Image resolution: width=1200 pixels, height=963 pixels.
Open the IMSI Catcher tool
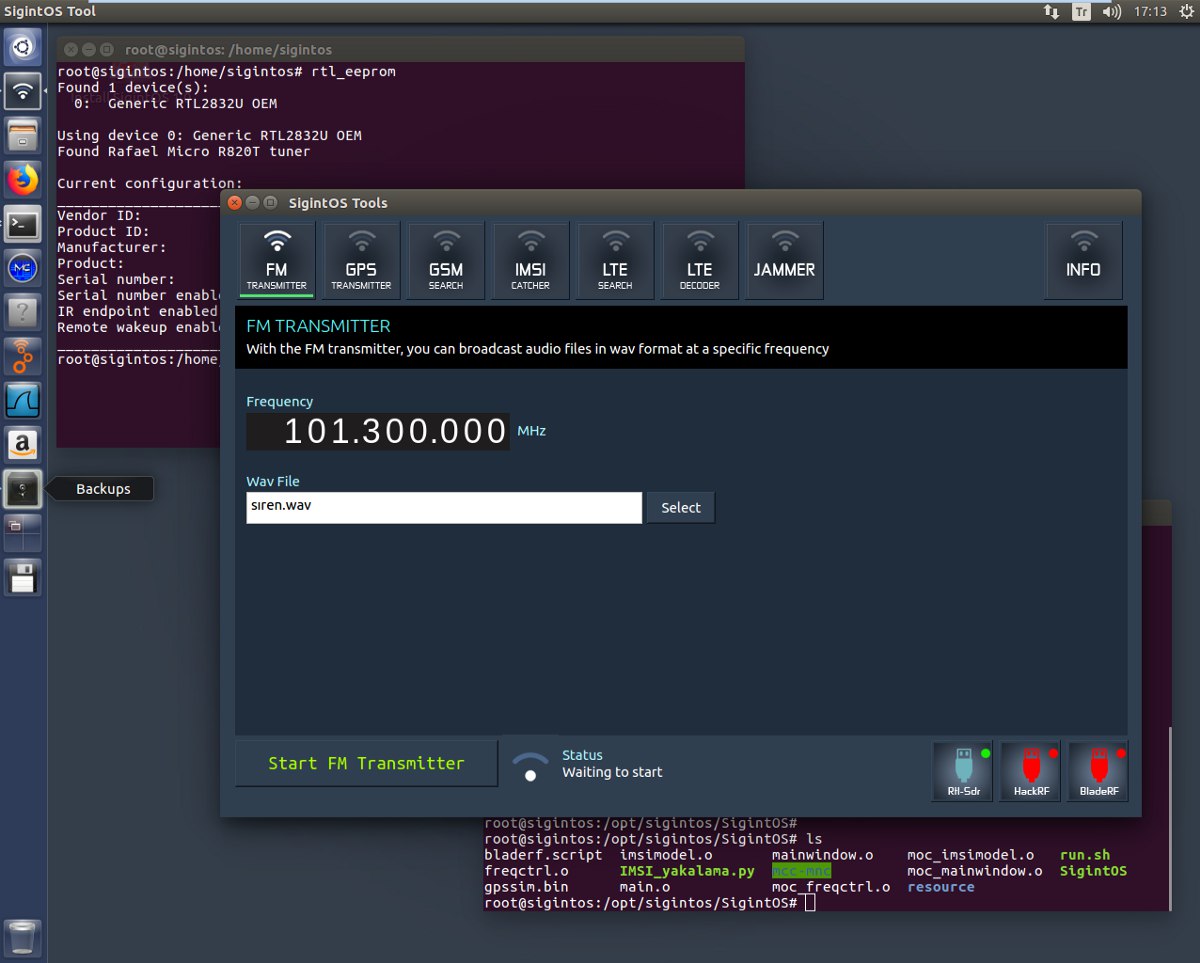click(x=530, y=260)
